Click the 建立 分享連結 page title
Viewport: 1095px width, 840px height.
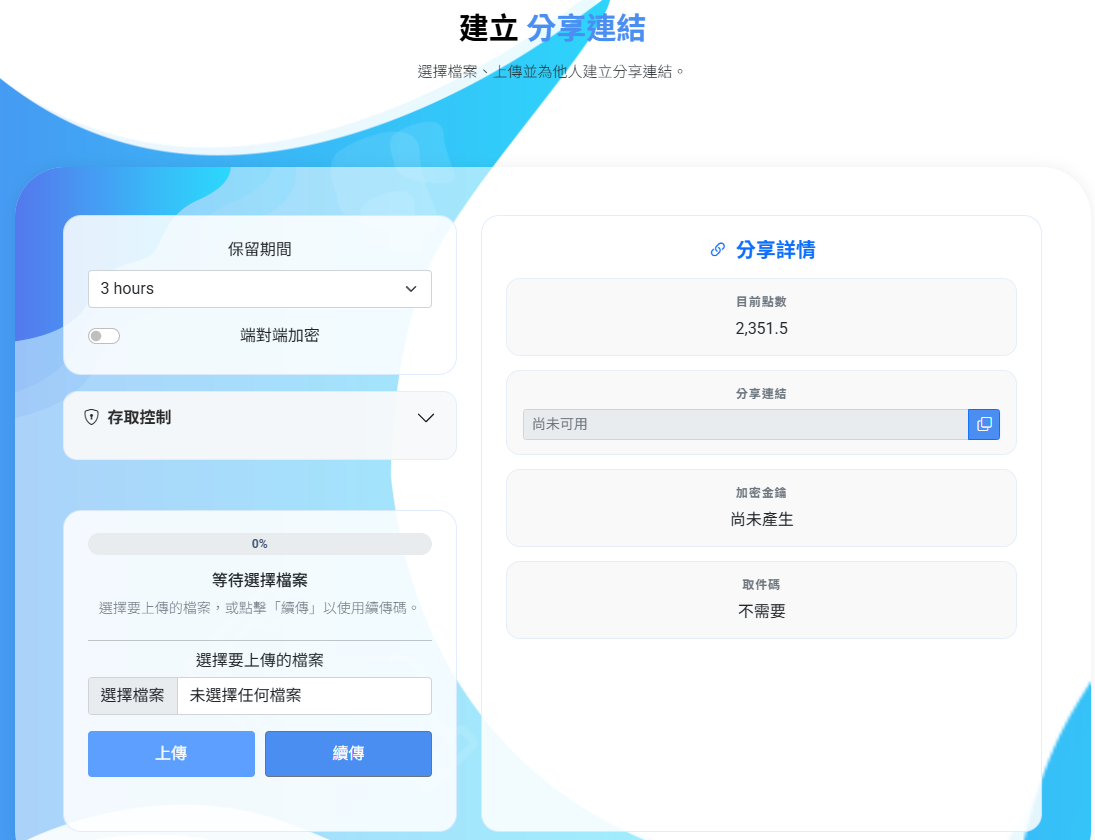coord(552,29)
